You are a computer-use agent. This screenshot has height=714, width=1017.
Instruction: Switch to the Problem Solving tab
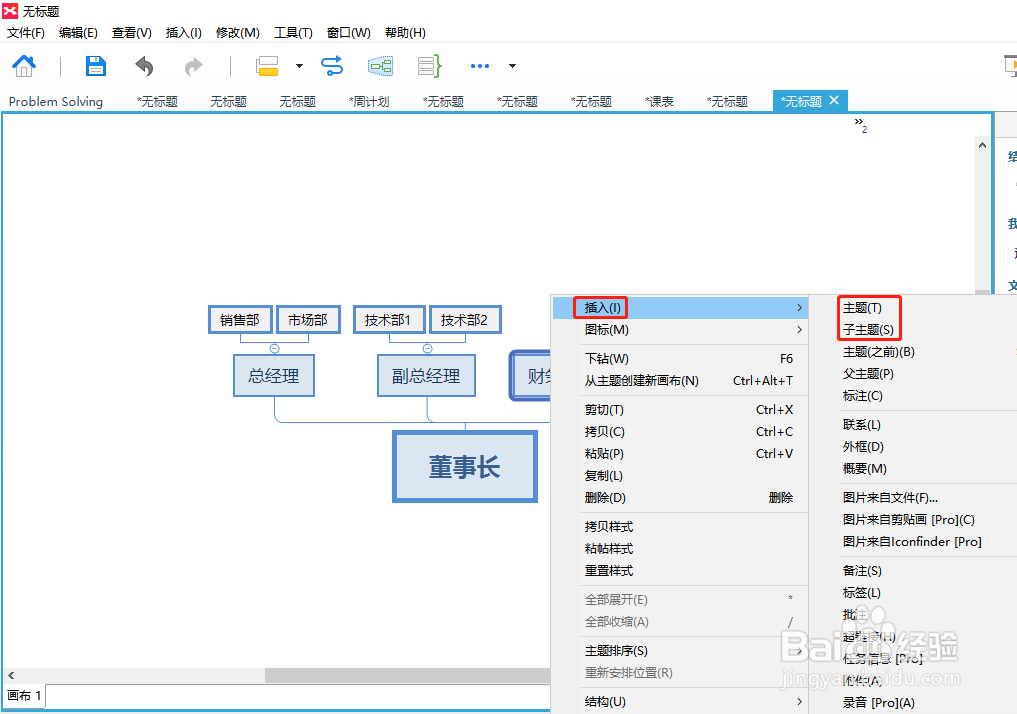pos(56,101)
